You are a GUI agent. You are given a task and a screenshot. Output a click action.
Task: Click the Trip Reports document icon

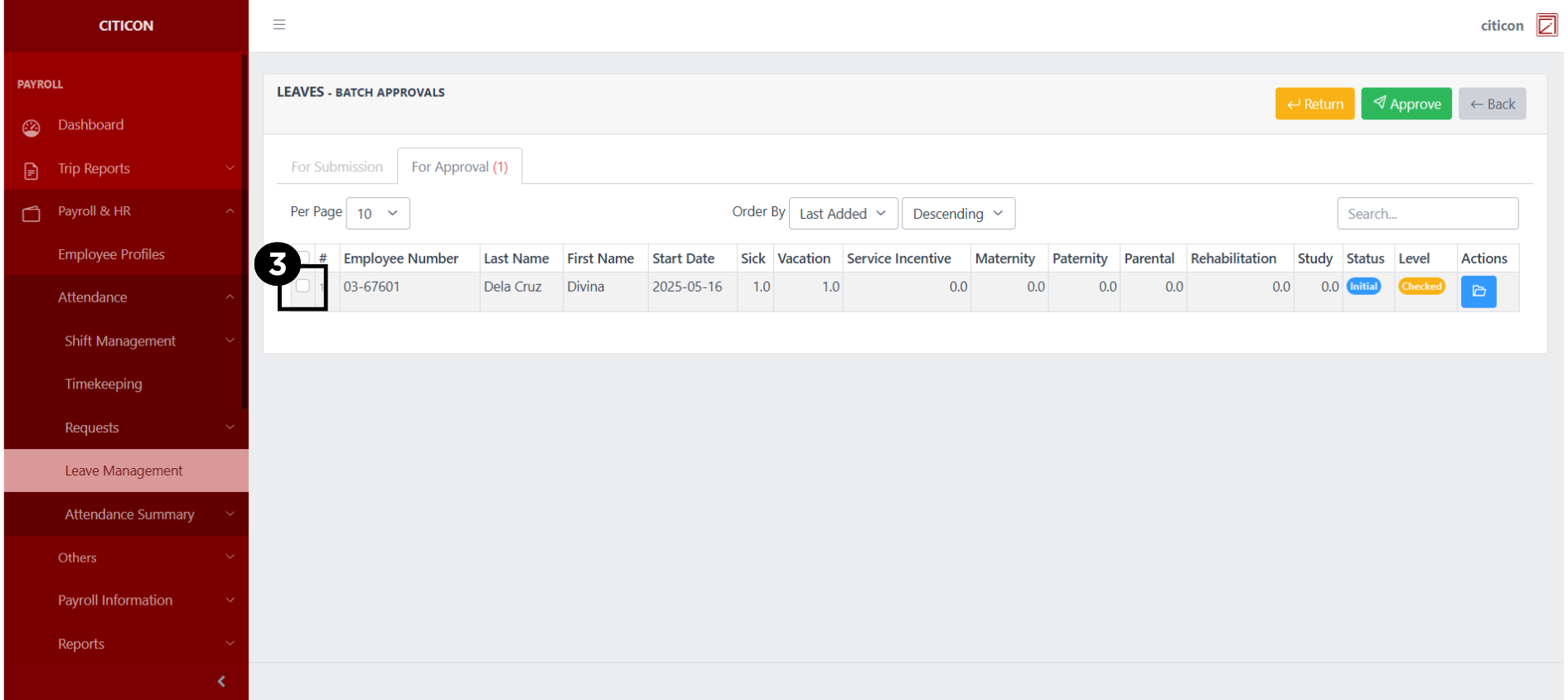click(x=31, y=171)
